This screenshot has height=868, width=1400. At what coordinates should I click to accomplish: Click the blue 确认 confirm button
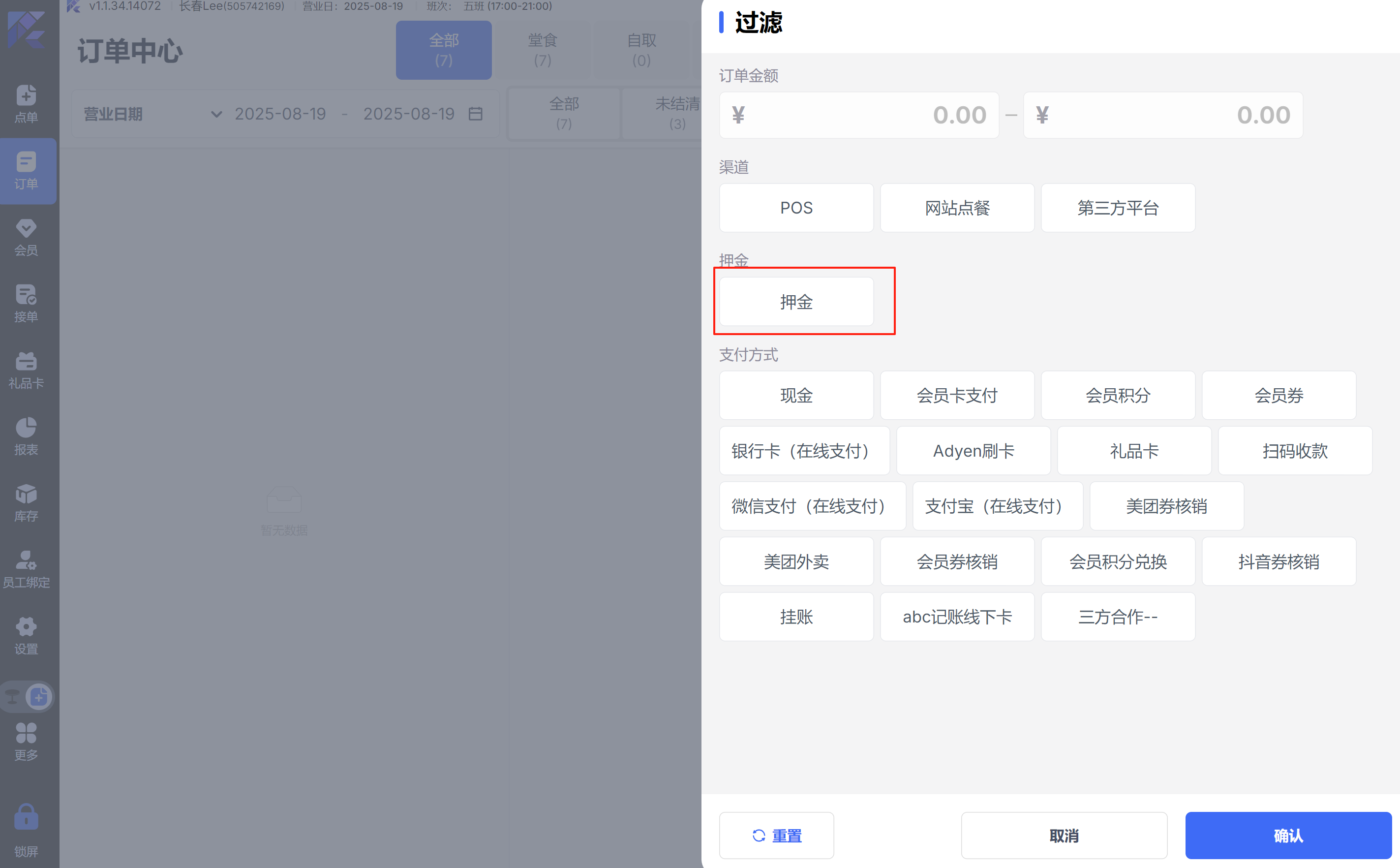tap(1288, 836)
